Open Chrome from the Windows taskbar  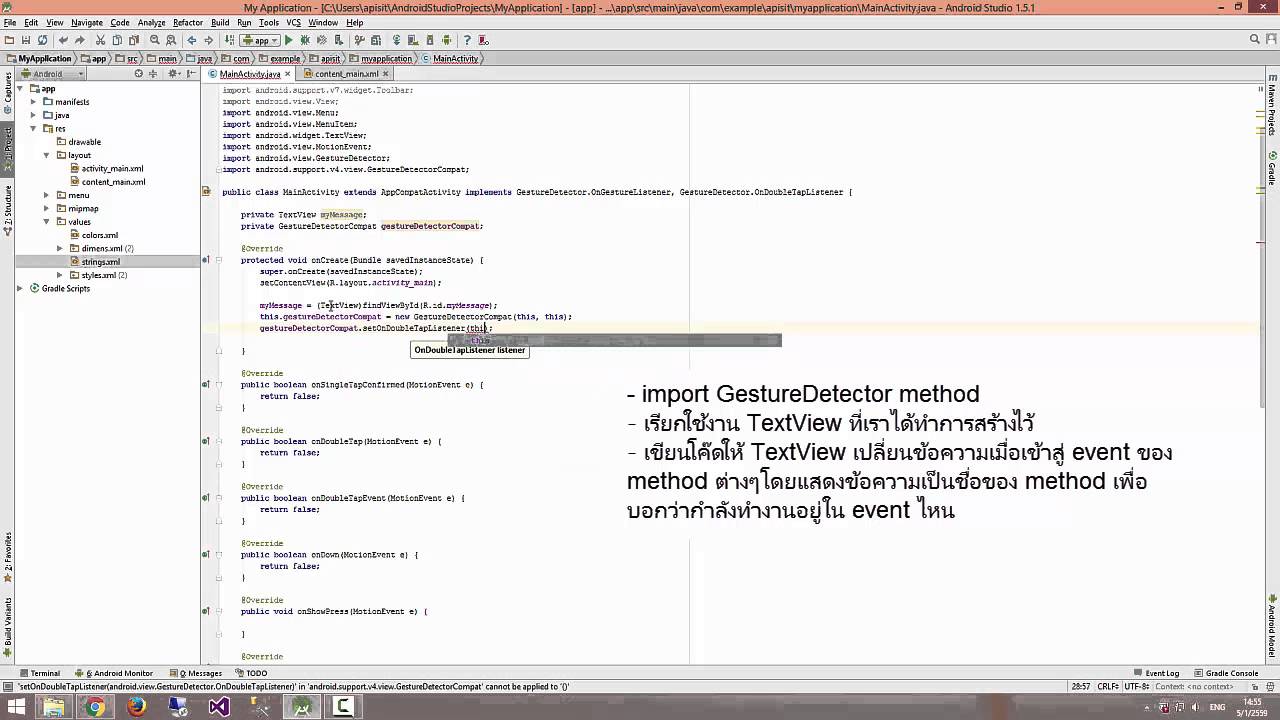pyautogui.click(x=95, y=707)
